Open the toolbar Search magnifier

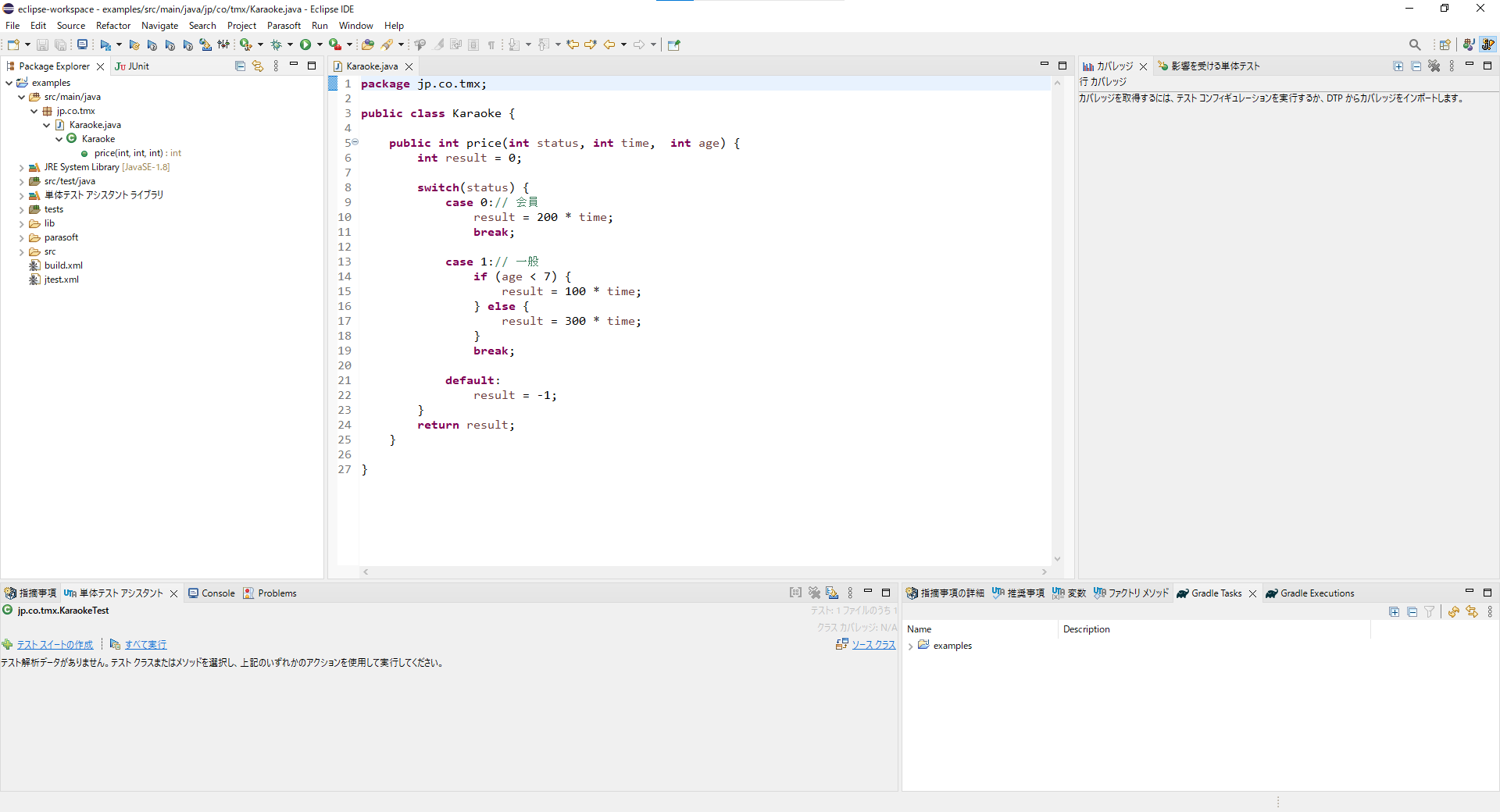point(1415,45)
